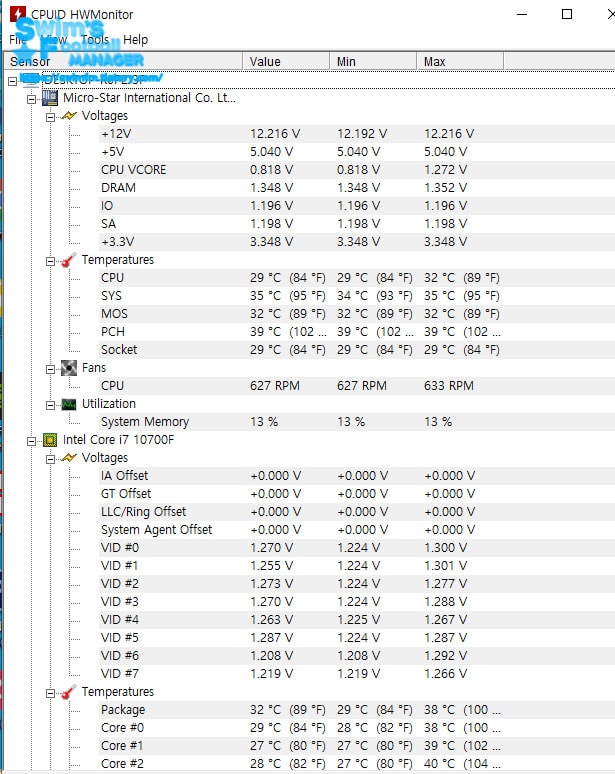615x774 pixels.
Task: Collapse the root DESKTOP computer node
Action: (13, 81)
